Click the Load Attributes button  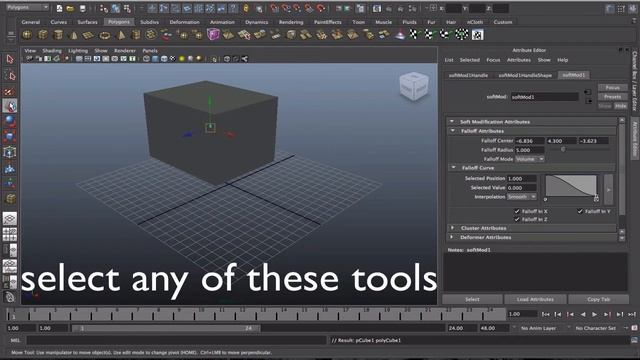tap(535, 299)
